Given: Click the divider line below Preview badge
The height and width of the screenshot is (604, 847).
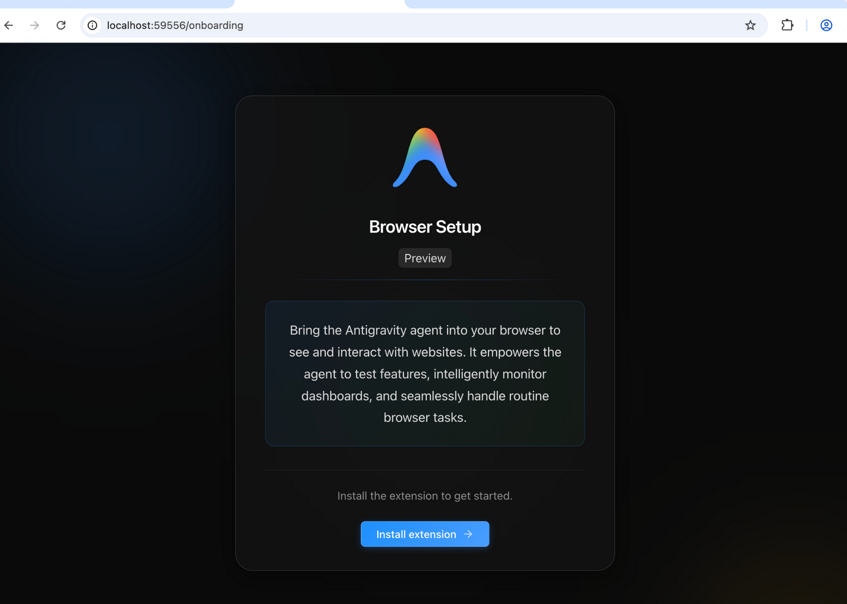Looking at the screenshot, I should 425,280.
